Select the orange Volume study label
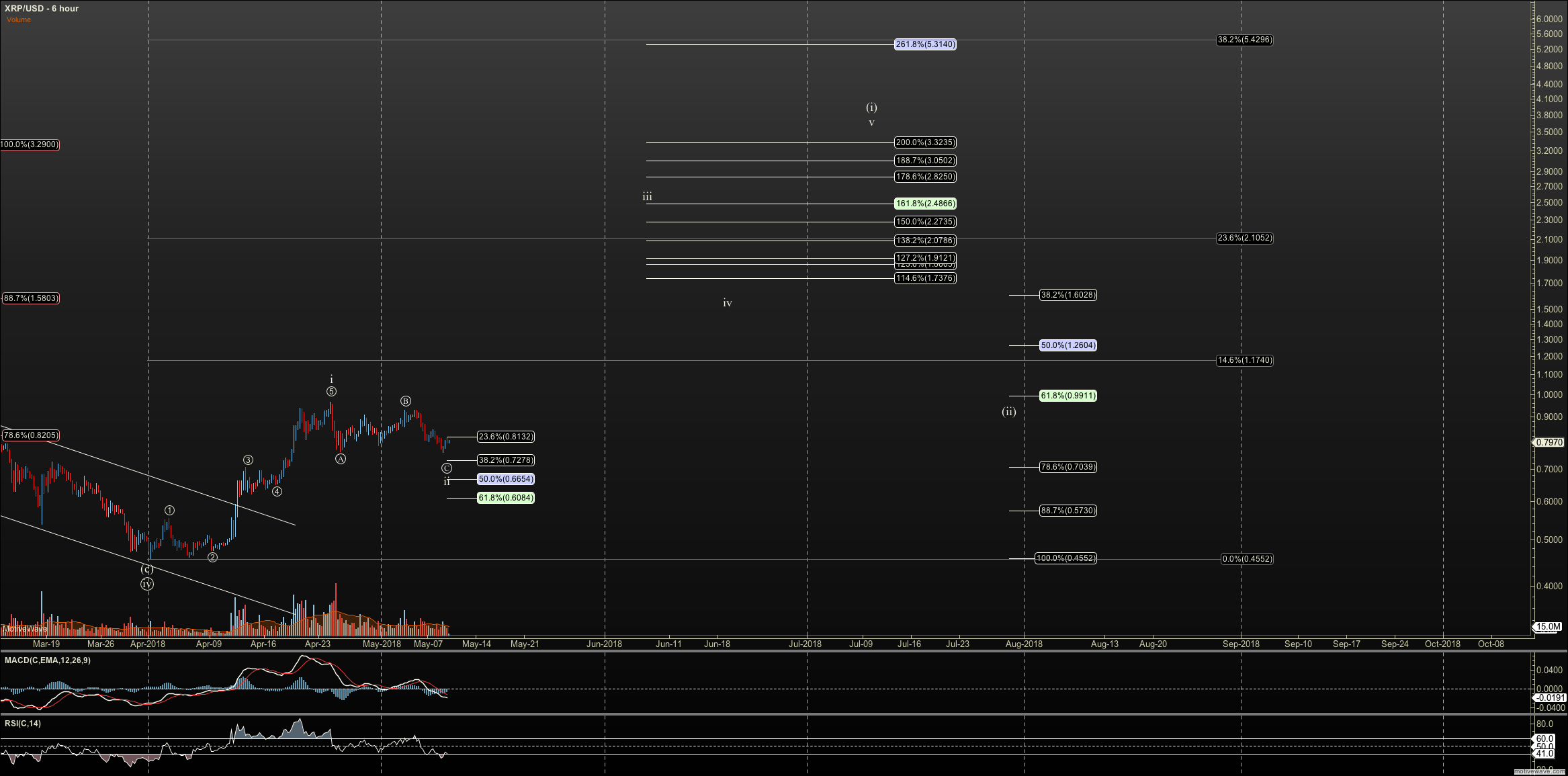The height and width of the screenshot is (776, 1568). point(19,19)
